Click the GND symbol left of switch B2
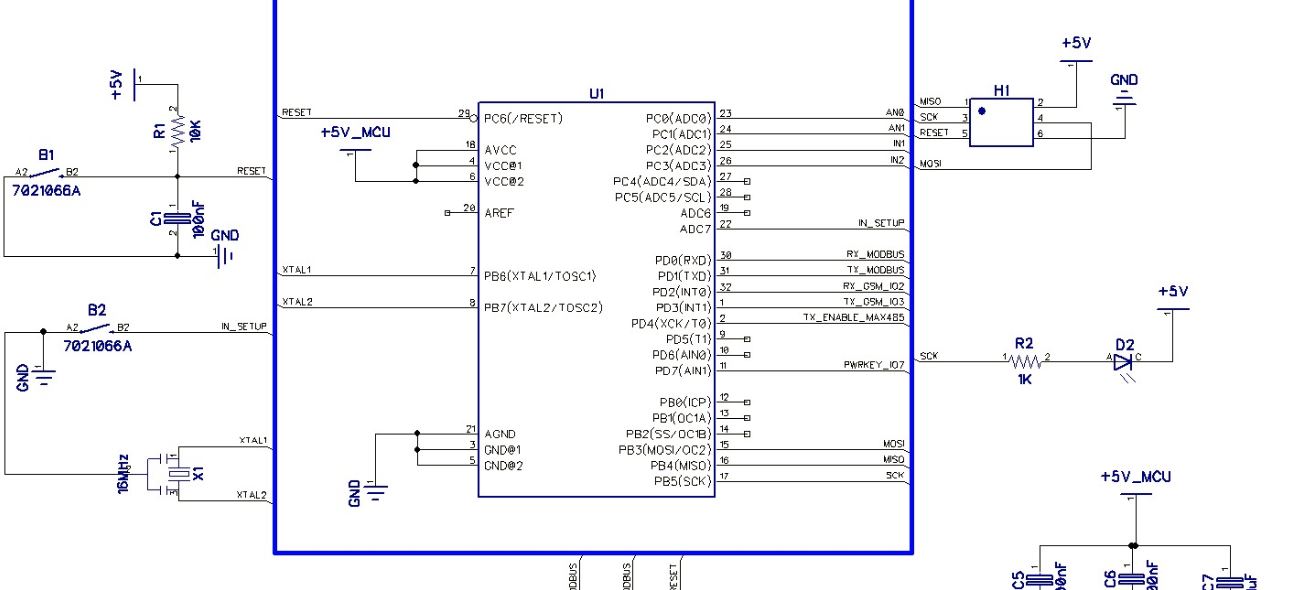 (x=41, y=377)
